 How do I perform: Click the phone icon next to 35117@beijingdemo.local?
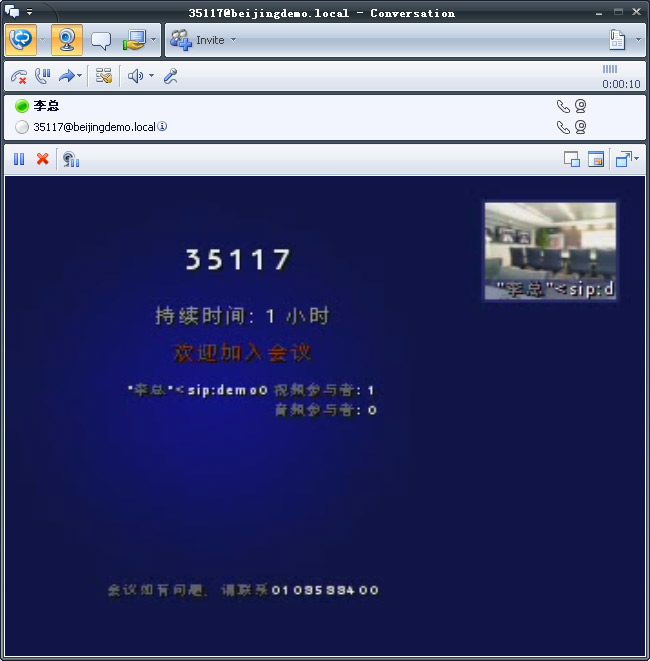point(563,127)
